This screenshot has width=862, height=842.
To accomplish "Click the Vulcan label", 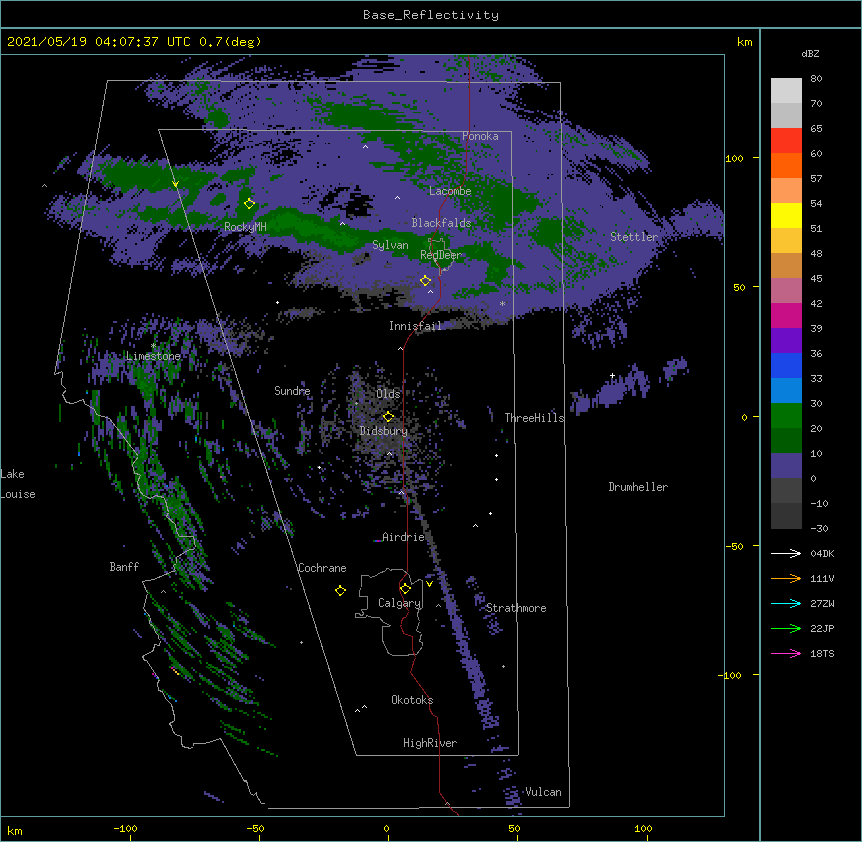I will click(543, 792).
